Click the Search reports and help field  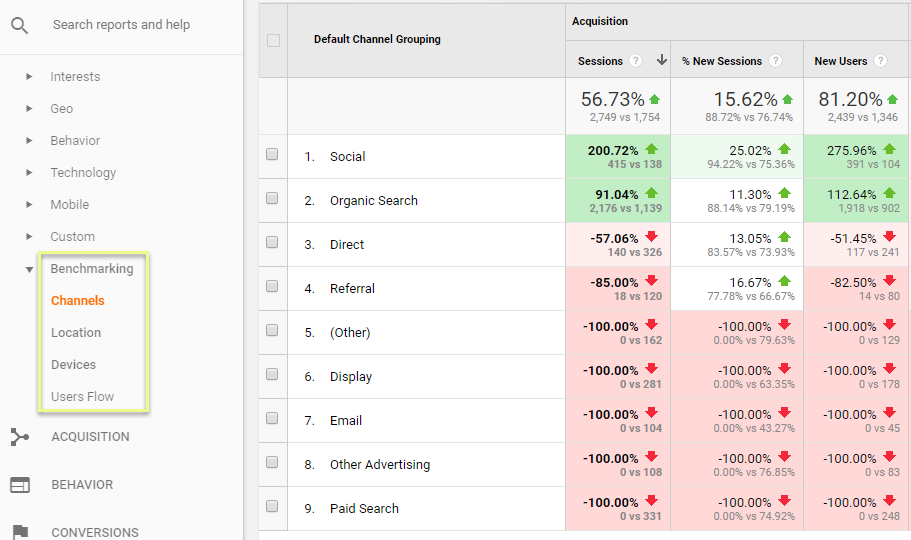pyautogui.click(x=121, y=25)
